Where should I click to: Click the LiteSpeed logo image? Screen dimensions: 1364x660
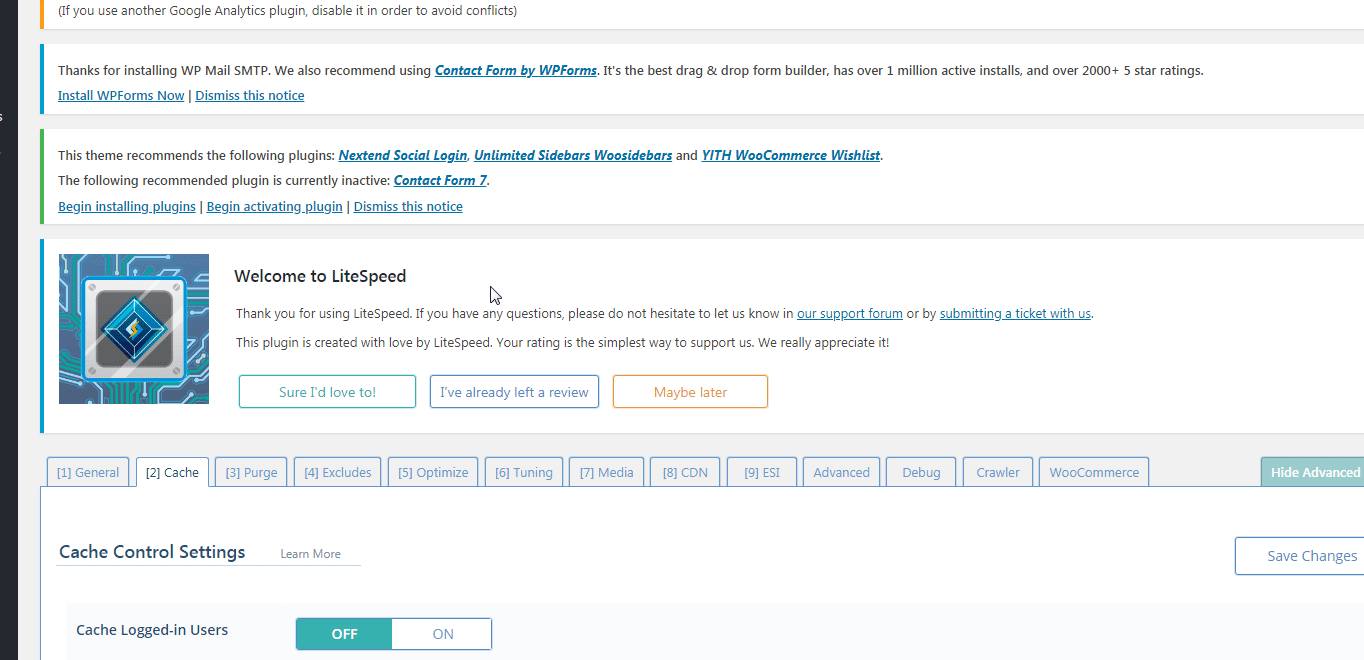point(134,329)
